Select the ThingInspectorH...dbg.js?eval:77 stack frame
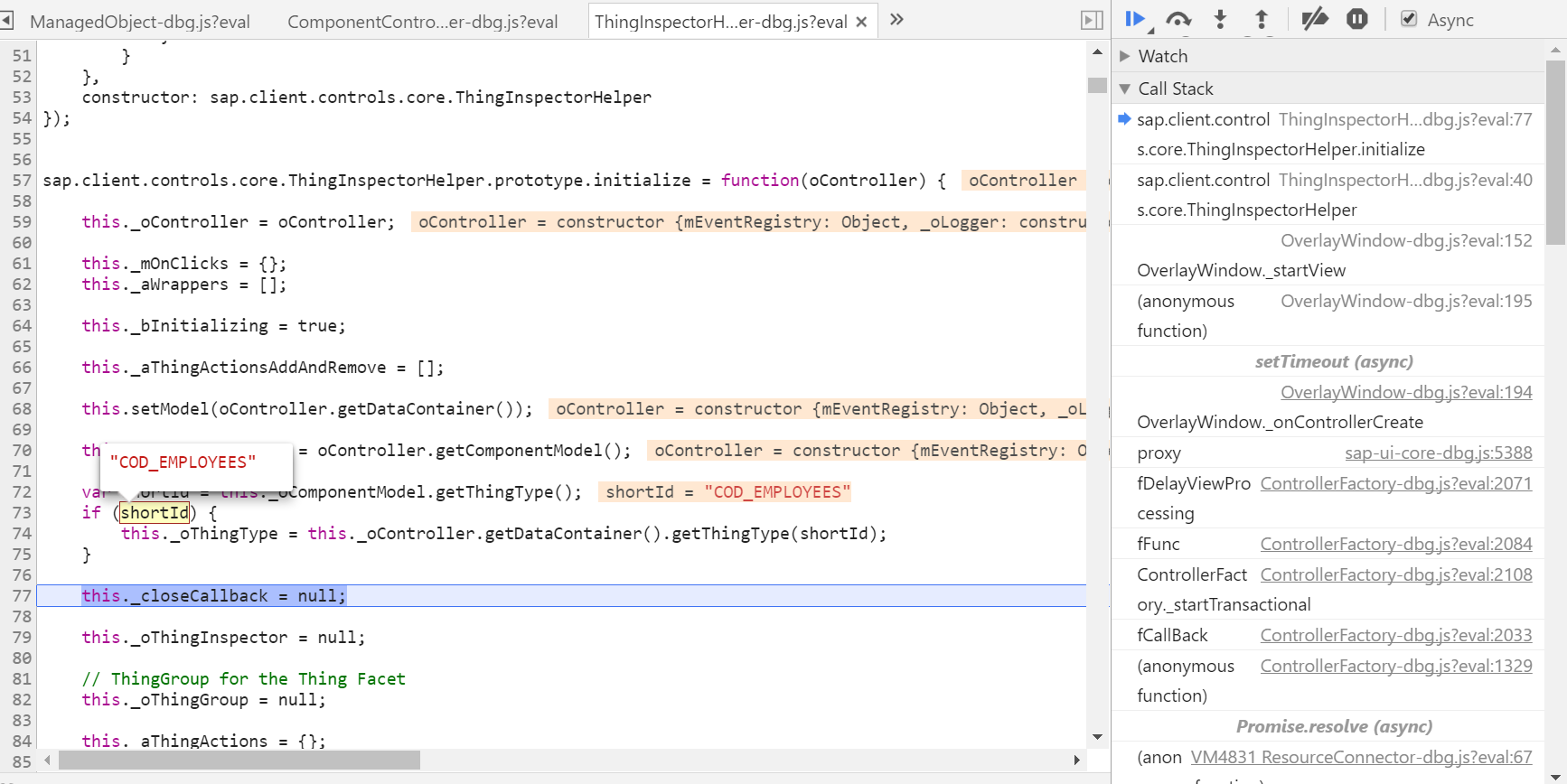 pyautogui.click(x=1328, y=134)
